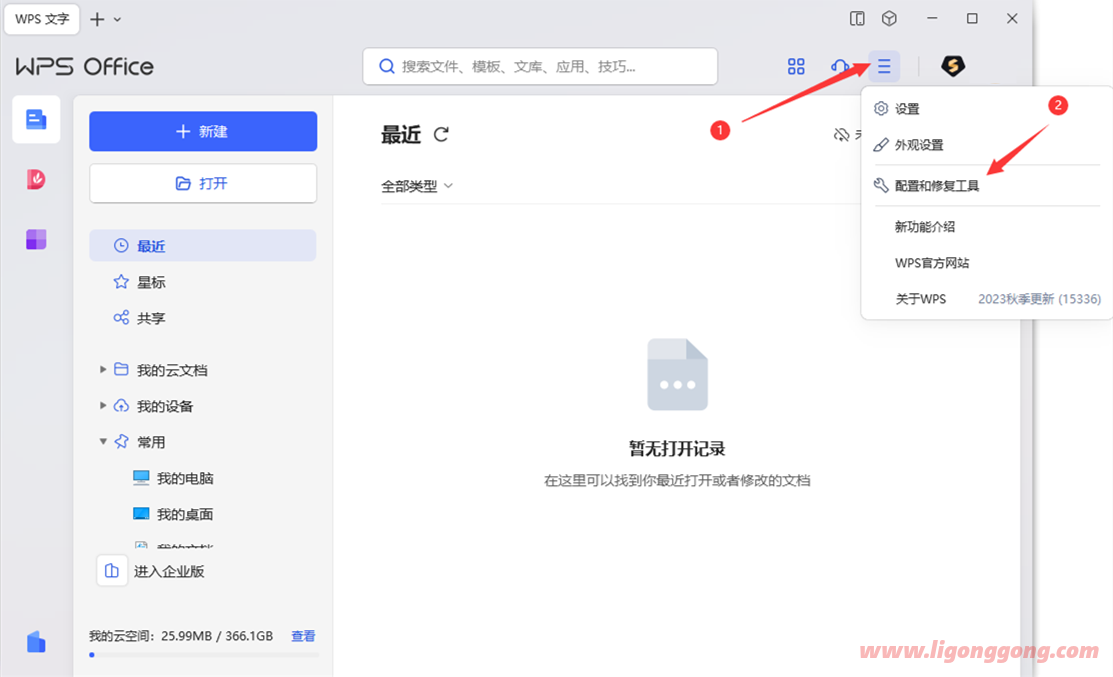Refresh the recent list with the reload icon
Viewport: 1113px width, 677px height.
tap(441, 134)
